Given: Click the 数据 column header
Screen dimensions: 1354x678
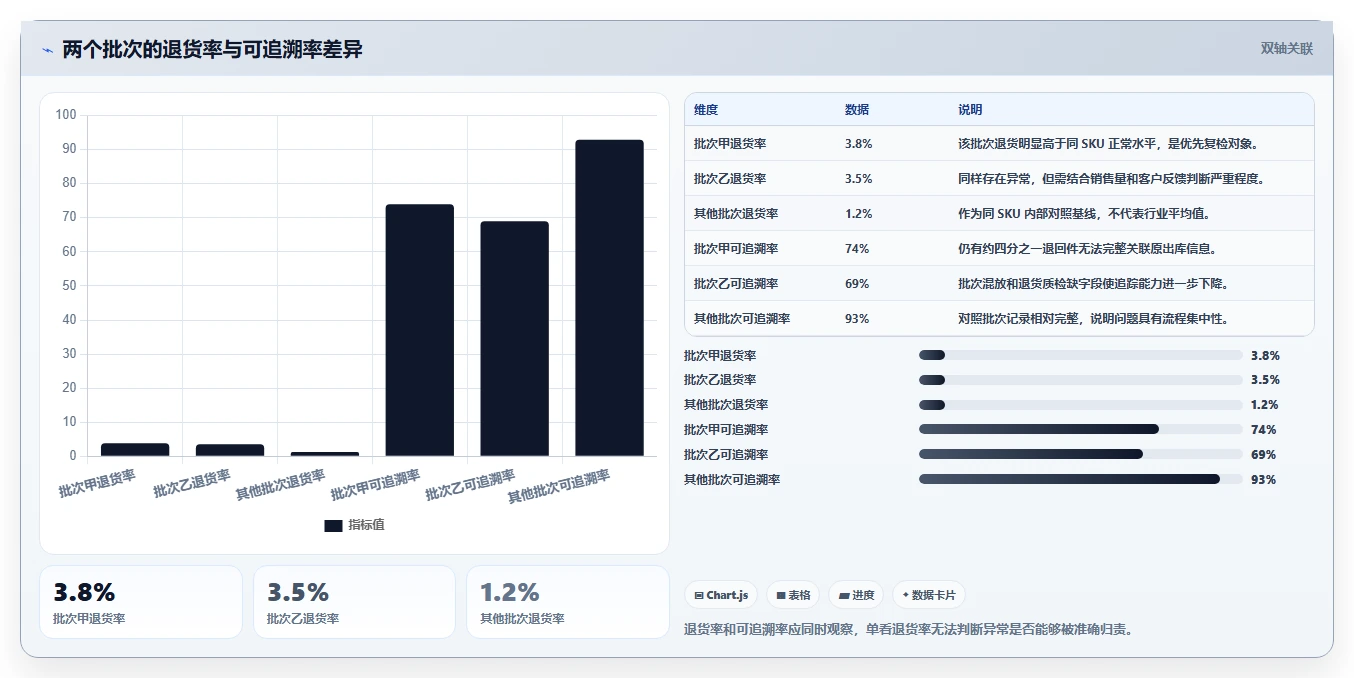Looking at the screenshot, I should pos(857,110).
